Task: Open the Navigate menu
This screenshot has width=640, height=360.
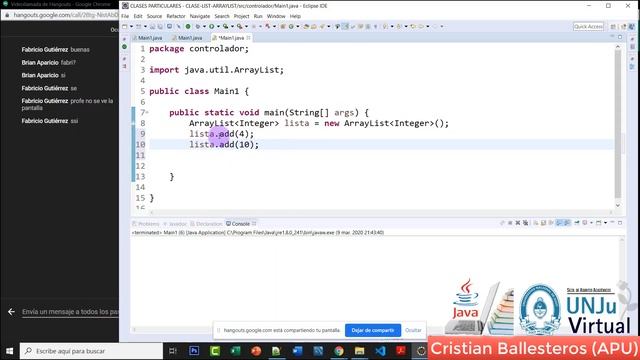Action: (x=200, y=16)
